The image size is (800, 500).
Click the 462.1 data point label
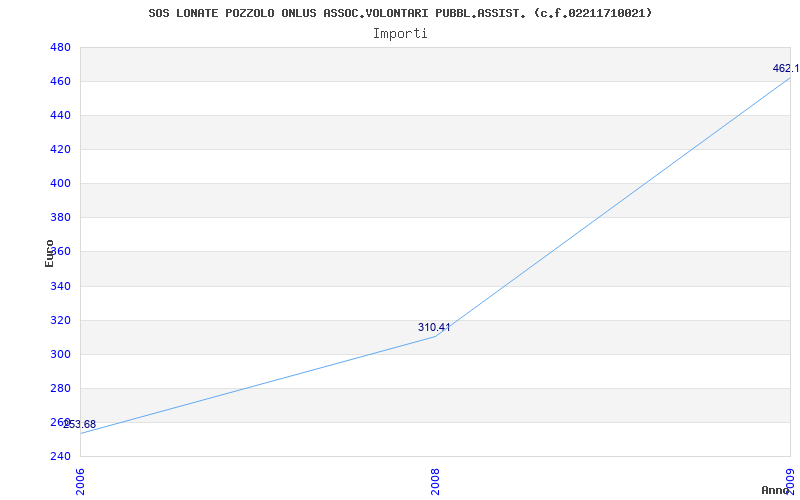point(786,68)
